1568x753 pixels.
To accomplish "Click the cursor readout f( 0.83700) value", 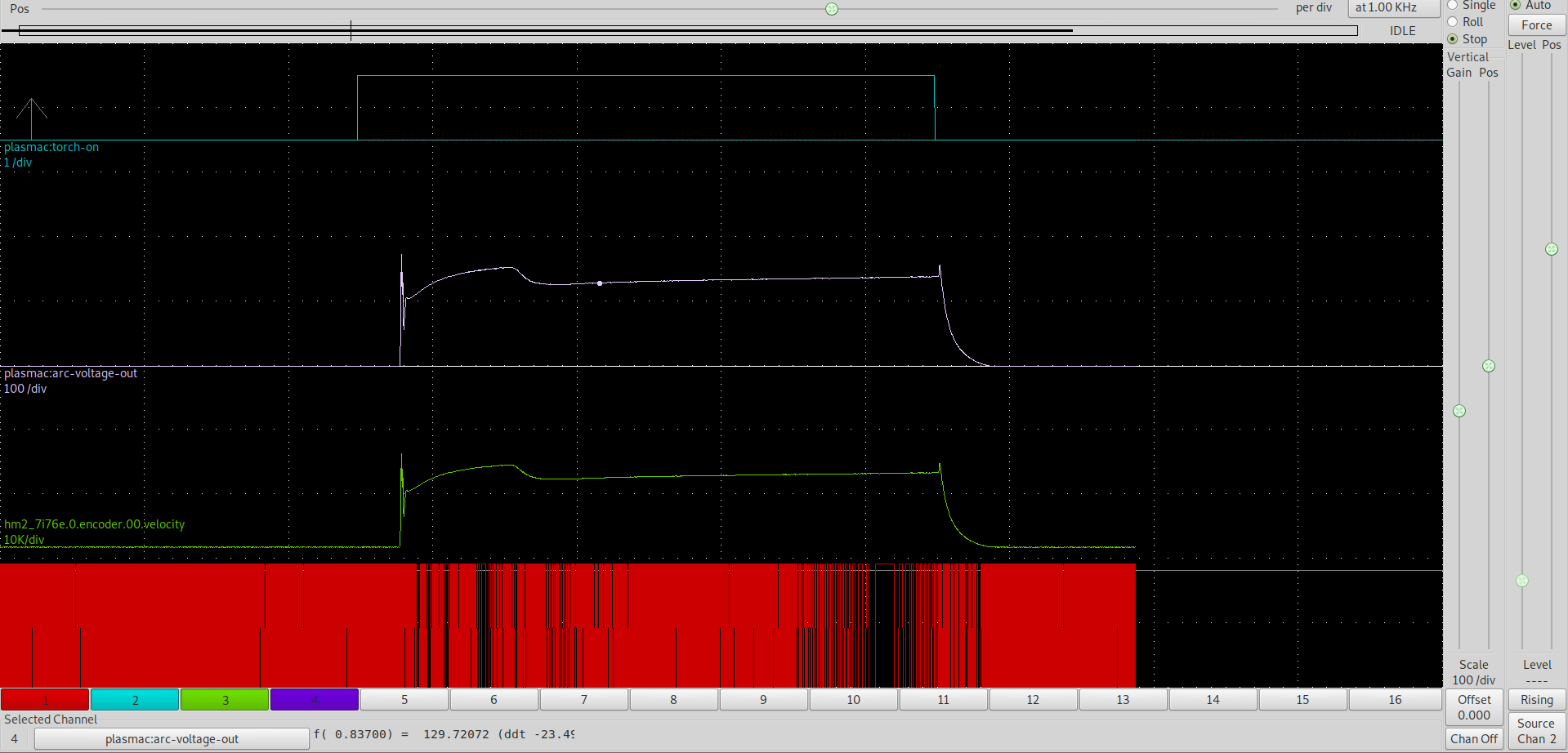I will 444,734.
